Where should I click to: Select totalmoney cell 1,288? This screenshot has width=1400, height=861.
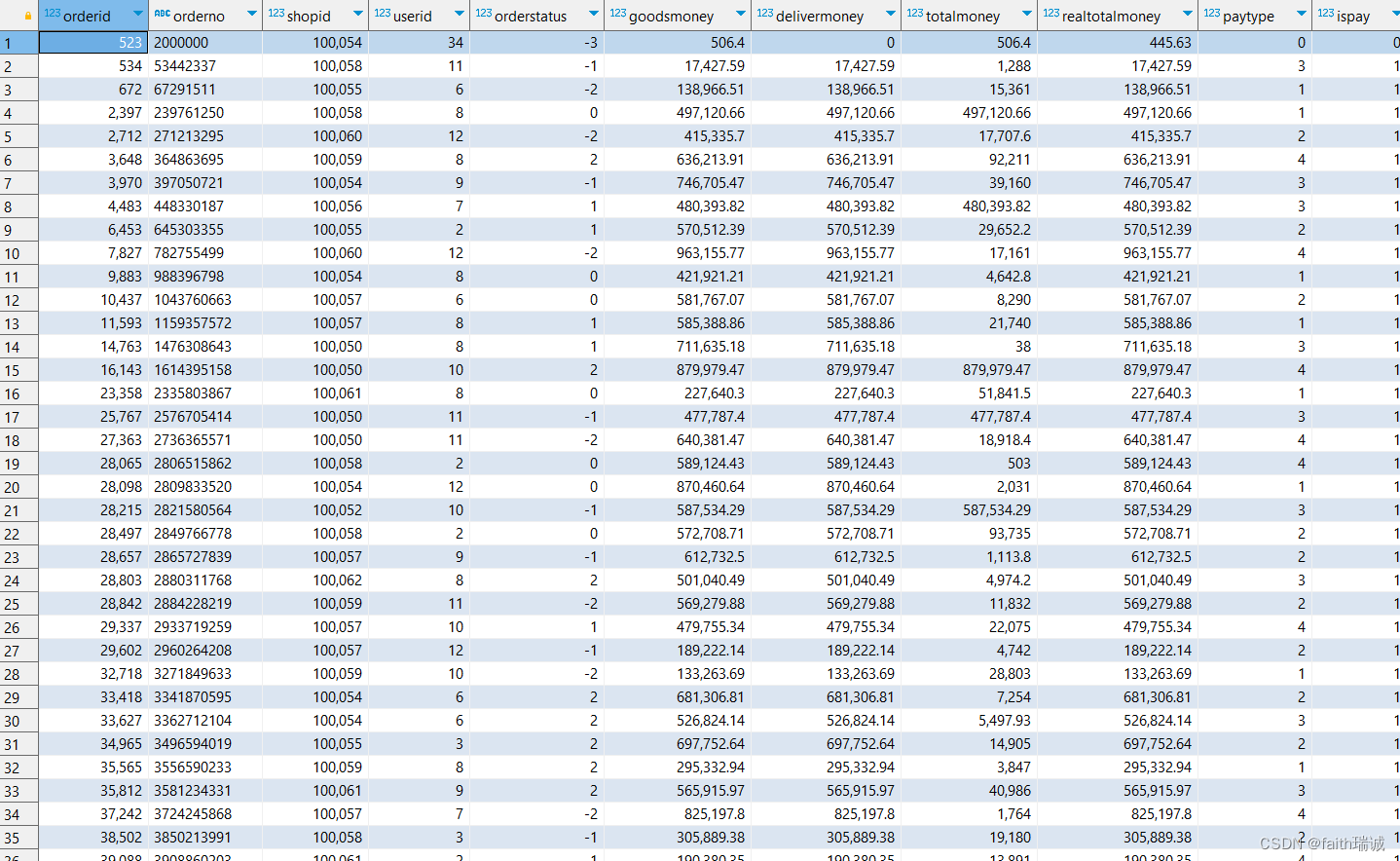click(970, 66)
